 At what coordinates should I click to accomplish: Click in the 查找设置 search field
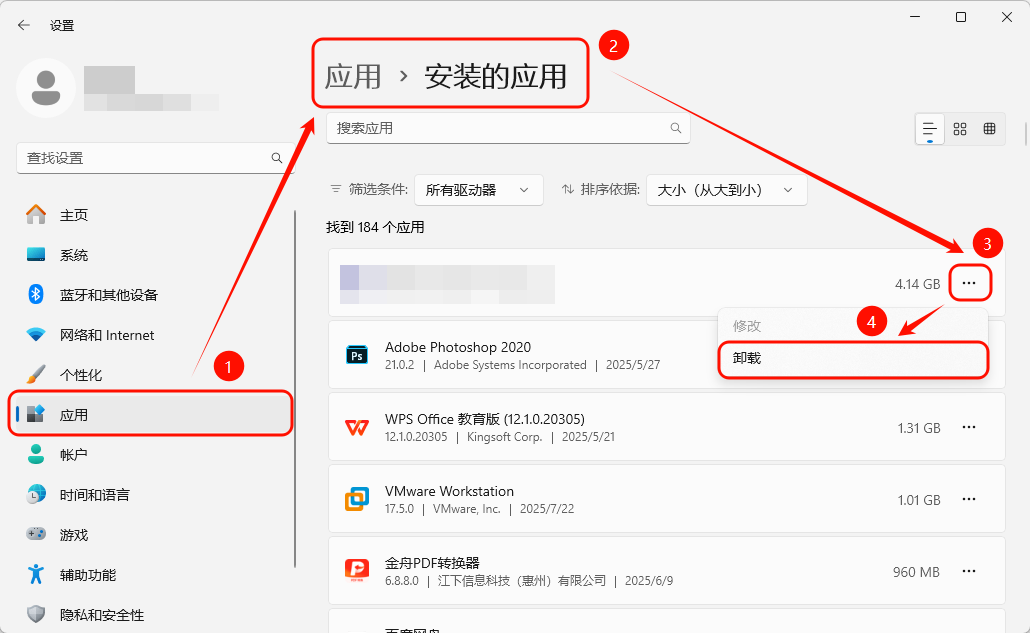155,158
